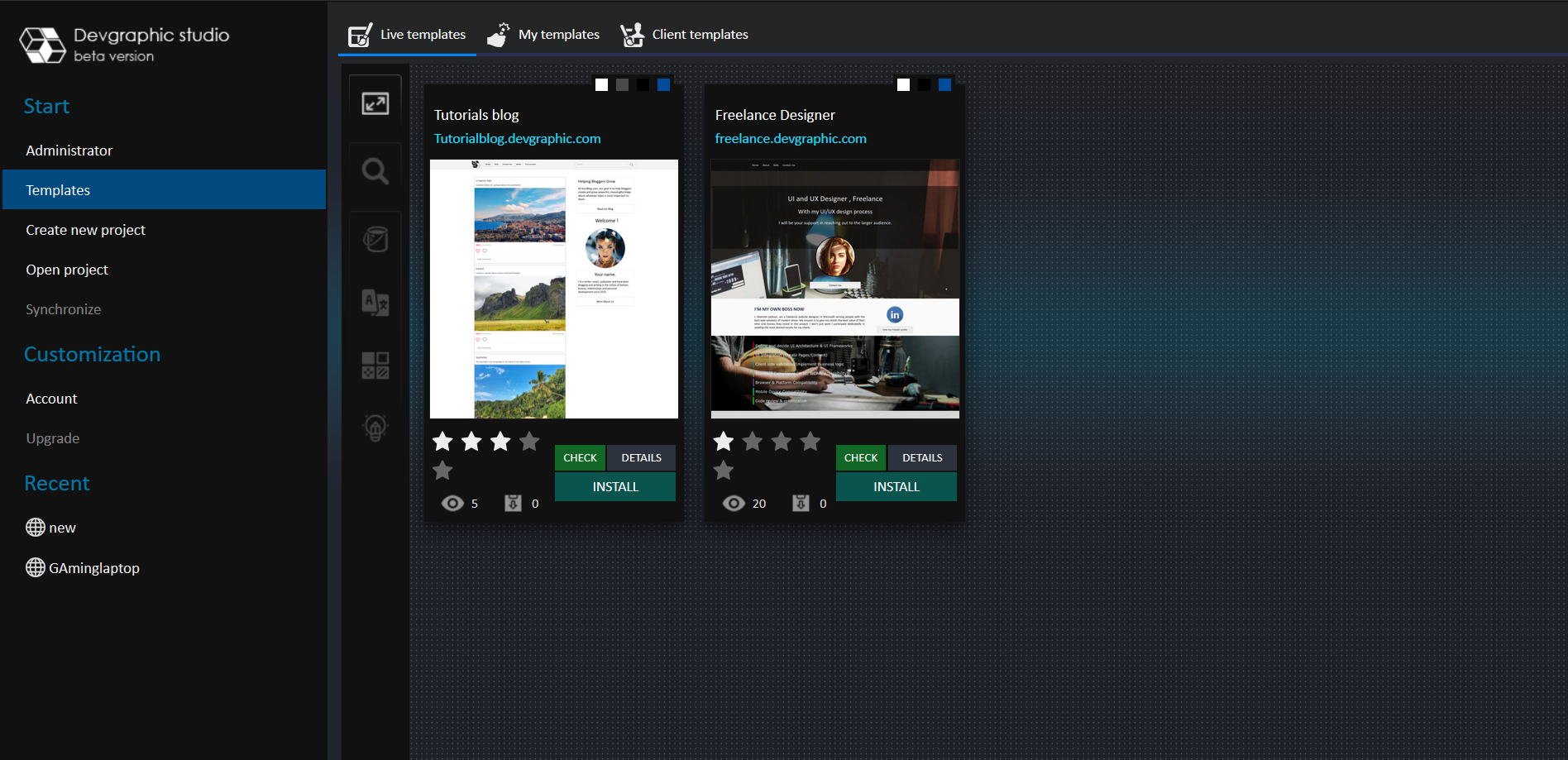The width and height of the screenshot is (1568, 760).
Task: Open Create new project
Action: (x=165, y=230)
